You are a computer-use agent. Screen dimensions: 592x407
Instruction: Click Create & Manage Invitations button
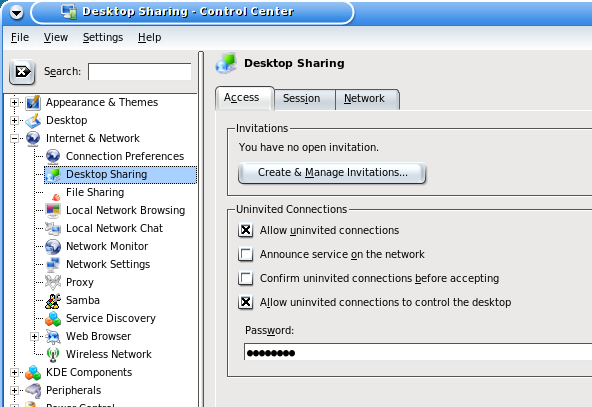point(332,173)
